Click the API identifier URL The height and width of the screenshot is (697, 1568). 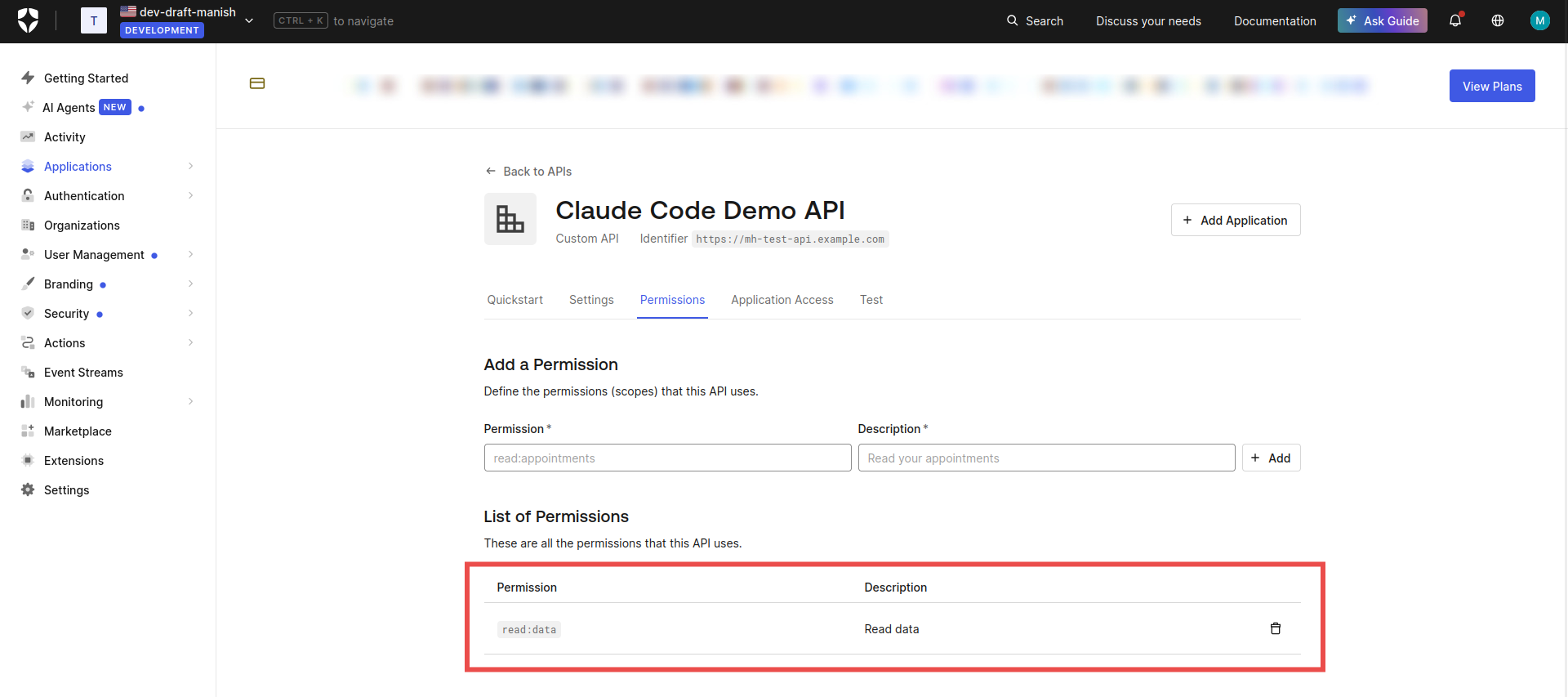pos(790,239)
